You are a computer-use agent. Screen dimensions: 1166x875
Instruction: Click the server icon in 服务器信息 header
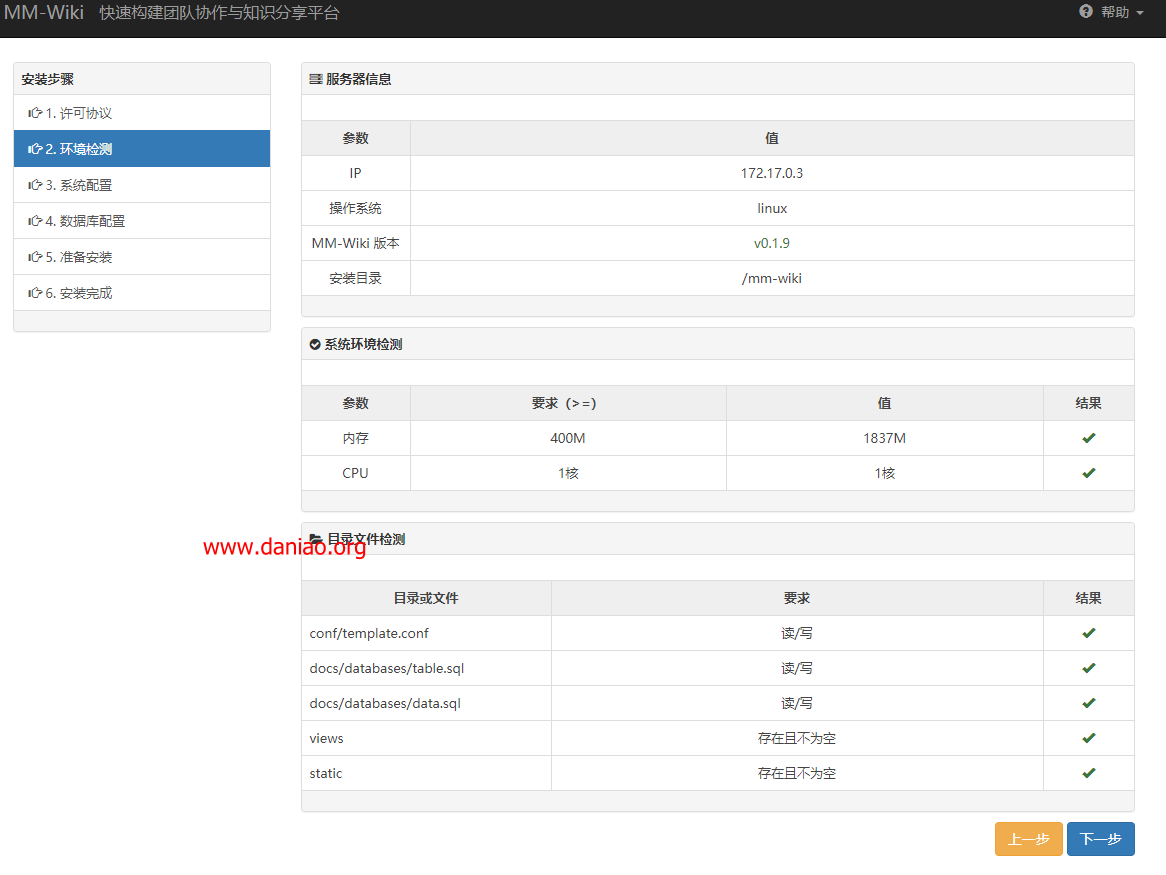(x=316, y=79)
